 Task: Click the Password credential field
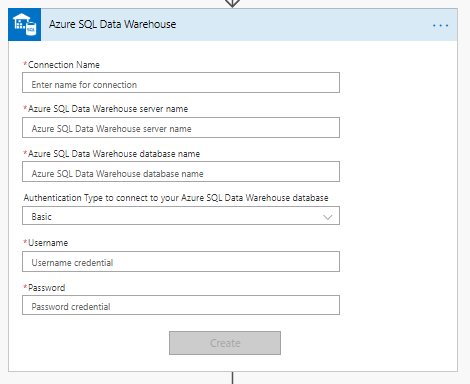click(x=181, y=305)
